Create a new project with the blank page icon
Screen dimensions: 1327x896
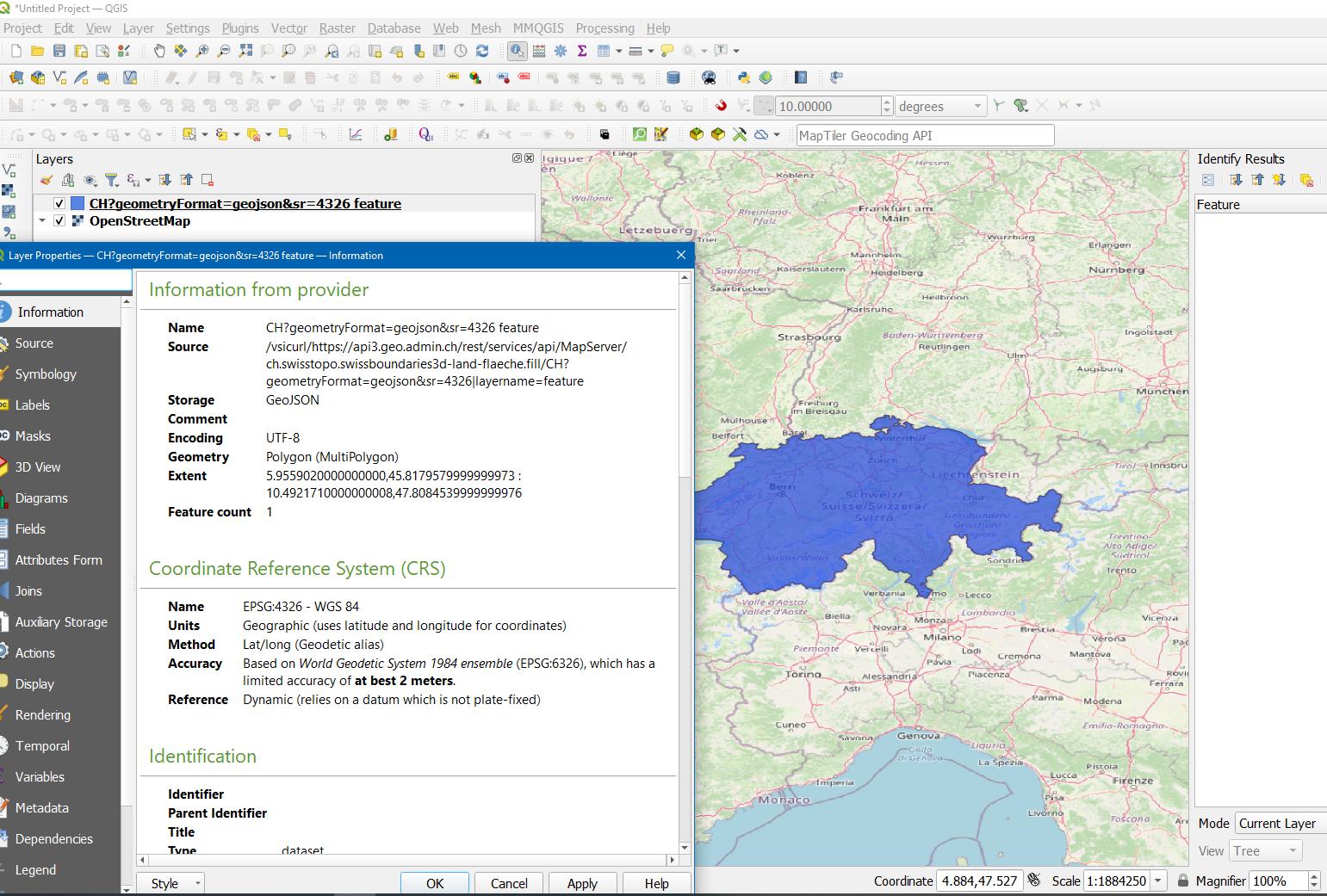click(x=16, y=51)
